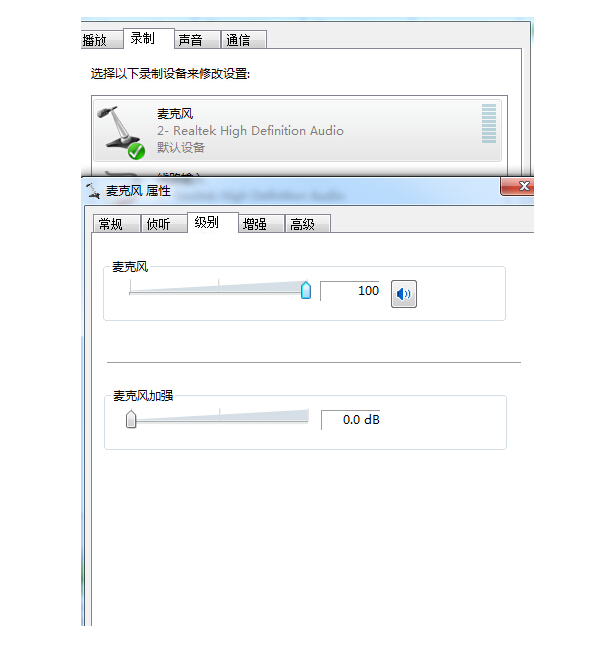The height and width of the screenshot is (665, 603).
Task: Click the microphone volume value field showing 100
Action: (x=349, y=291)
